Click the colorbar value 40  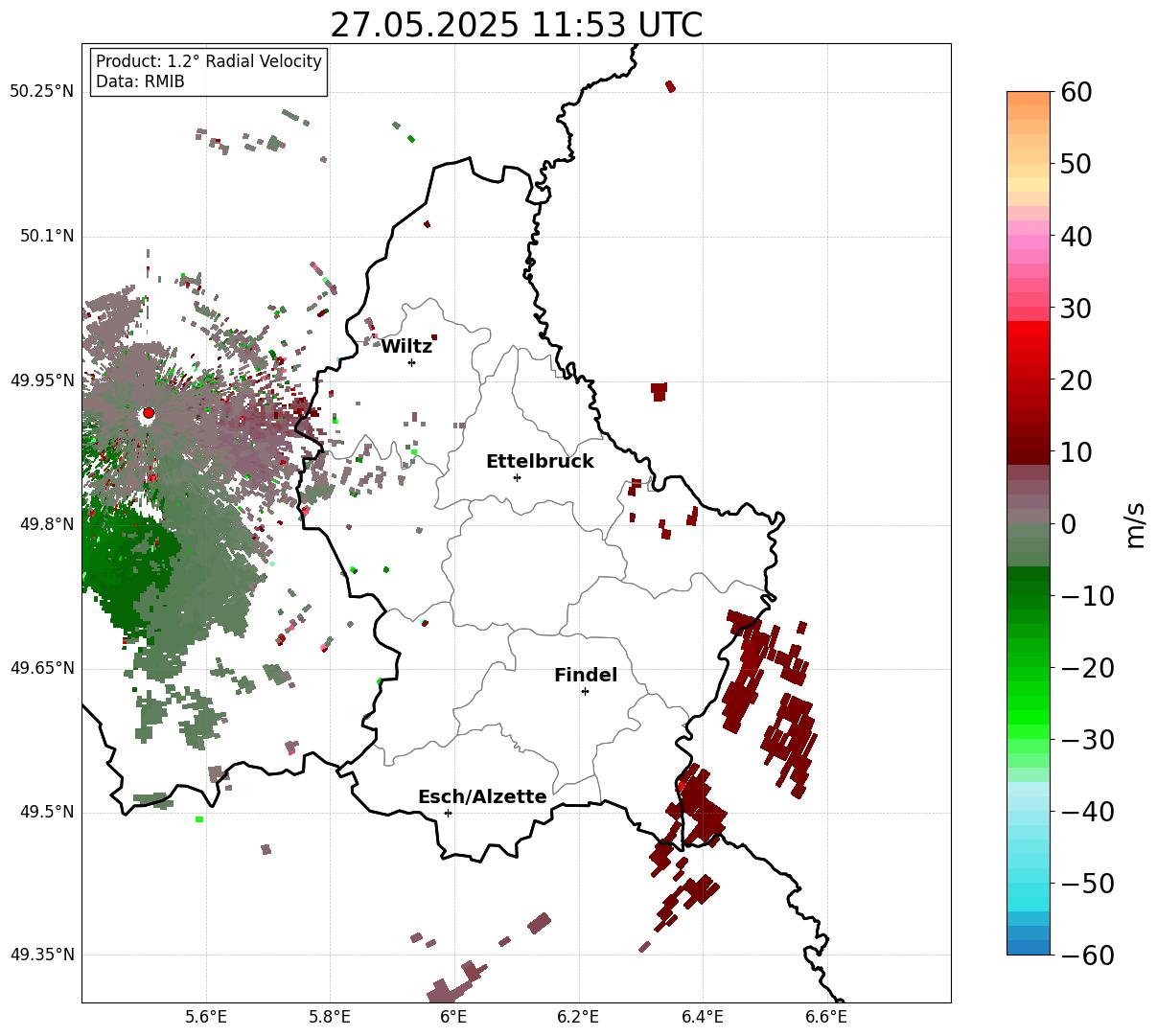pos(1076,236)
